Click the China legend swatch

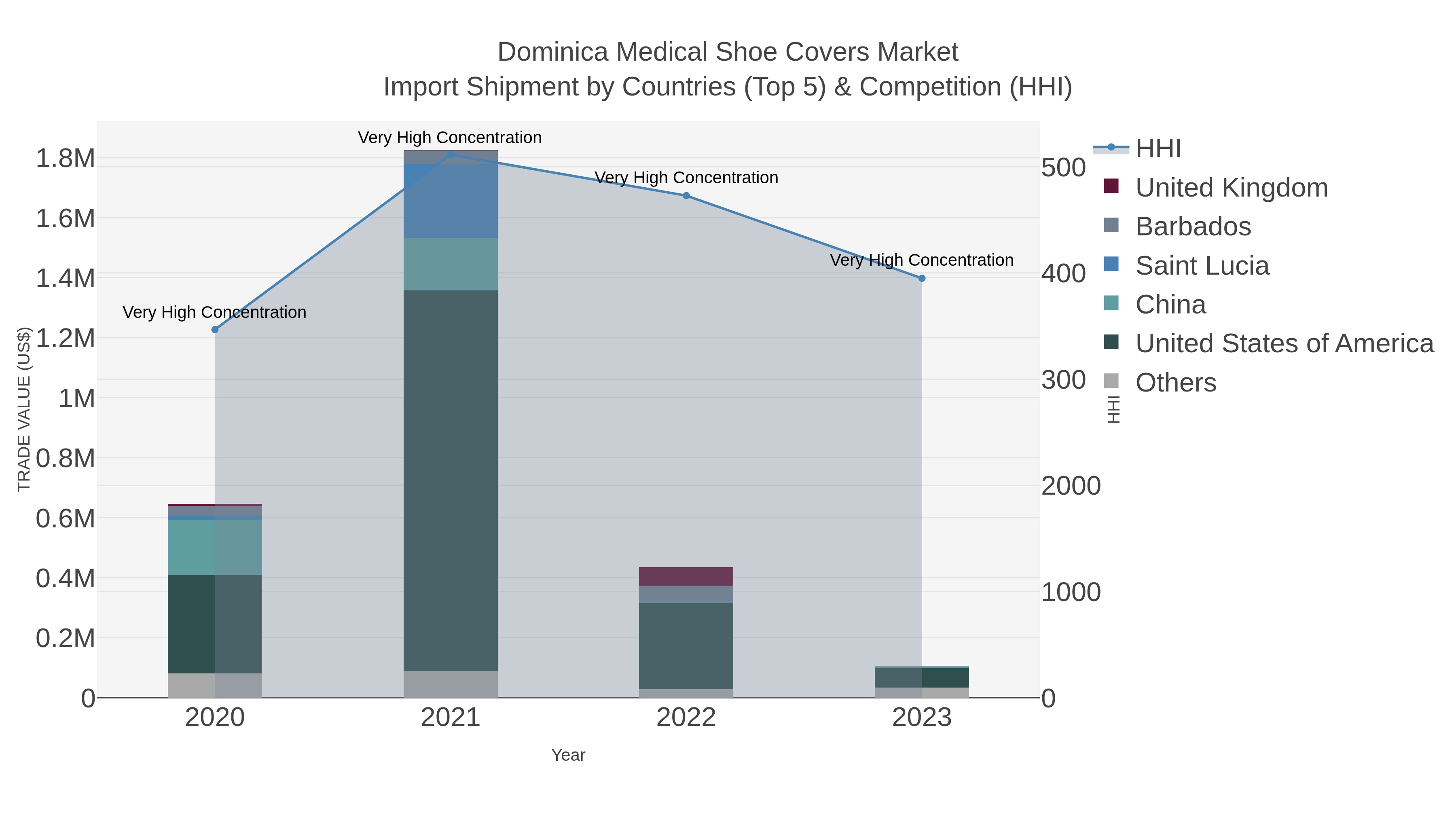(x=1111, y=303)
